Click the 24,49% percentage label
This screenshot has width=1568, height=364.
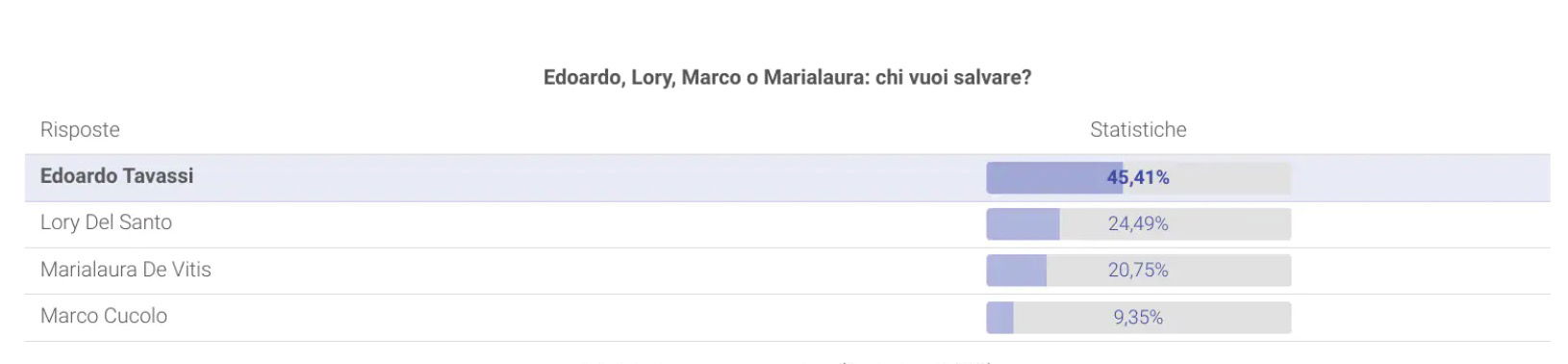(1138, 224)
